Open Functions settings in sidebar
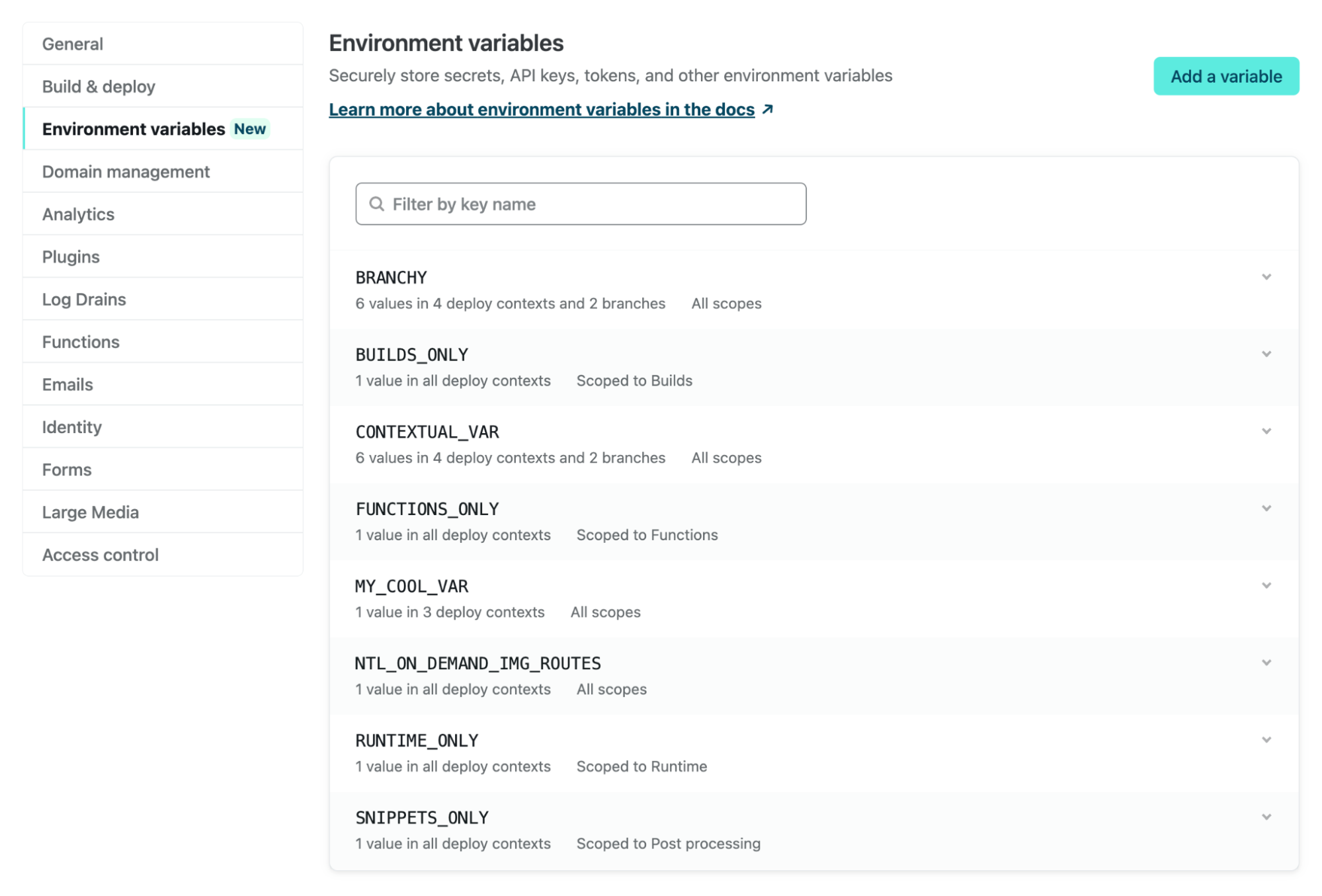Screen dimensions: 1322x896 163,341
